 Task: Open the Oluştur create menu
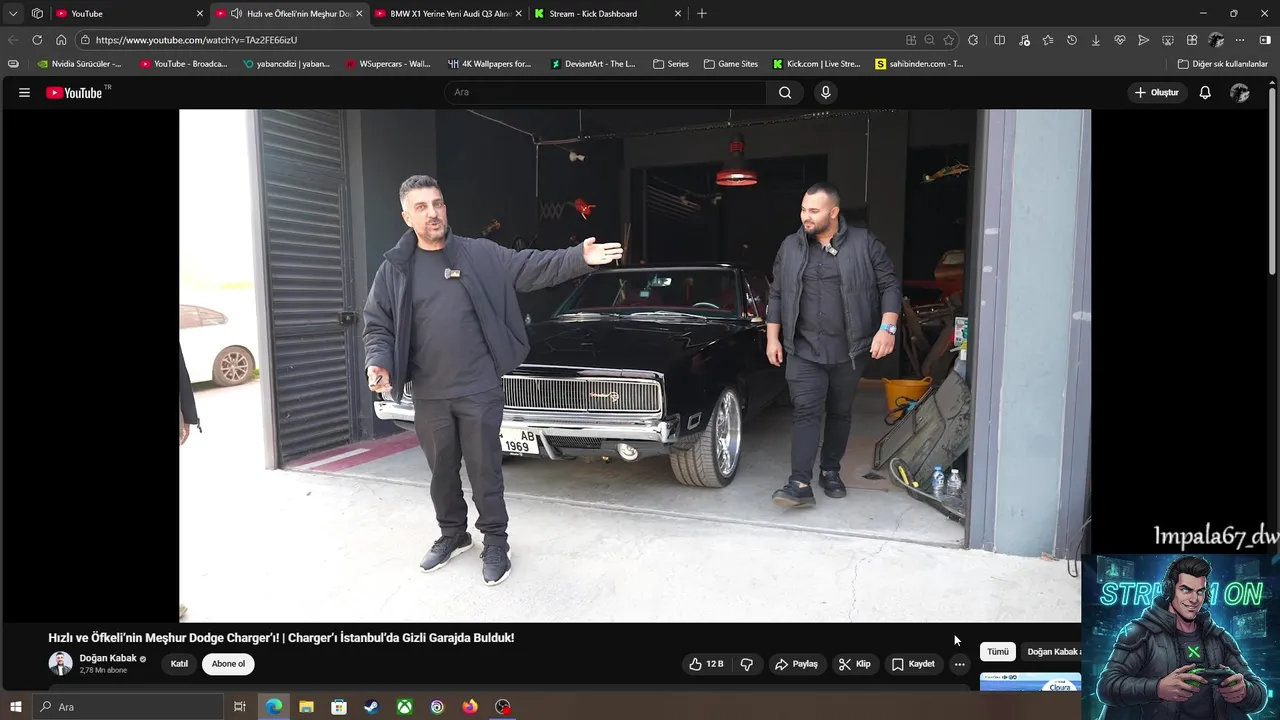(x=1156, y=92)
